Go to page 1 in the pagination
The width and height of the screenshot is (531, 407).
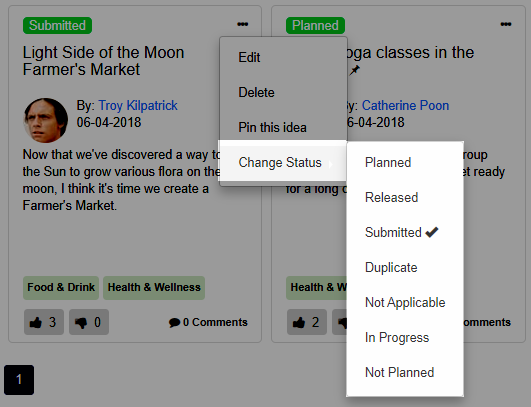[x=19, y=380]
